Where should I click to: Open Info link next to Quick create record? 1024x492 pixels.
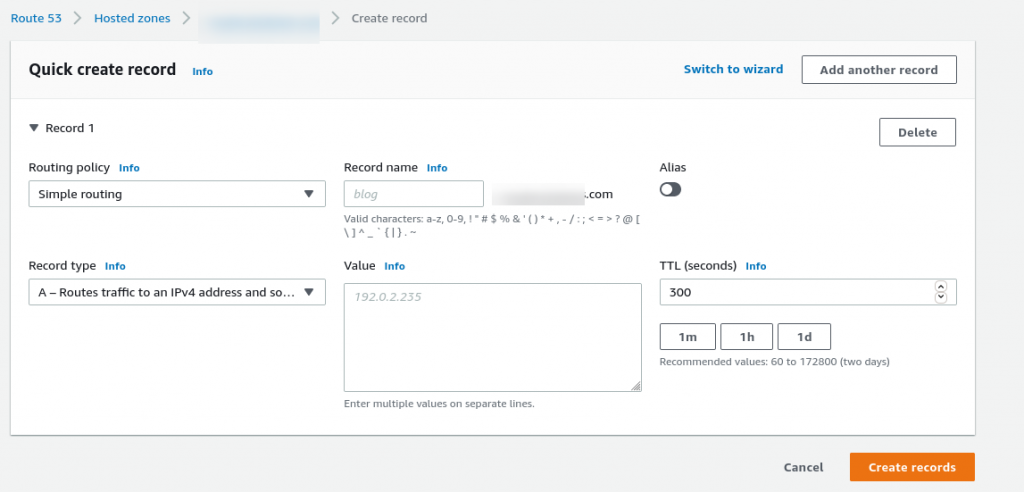202,71
